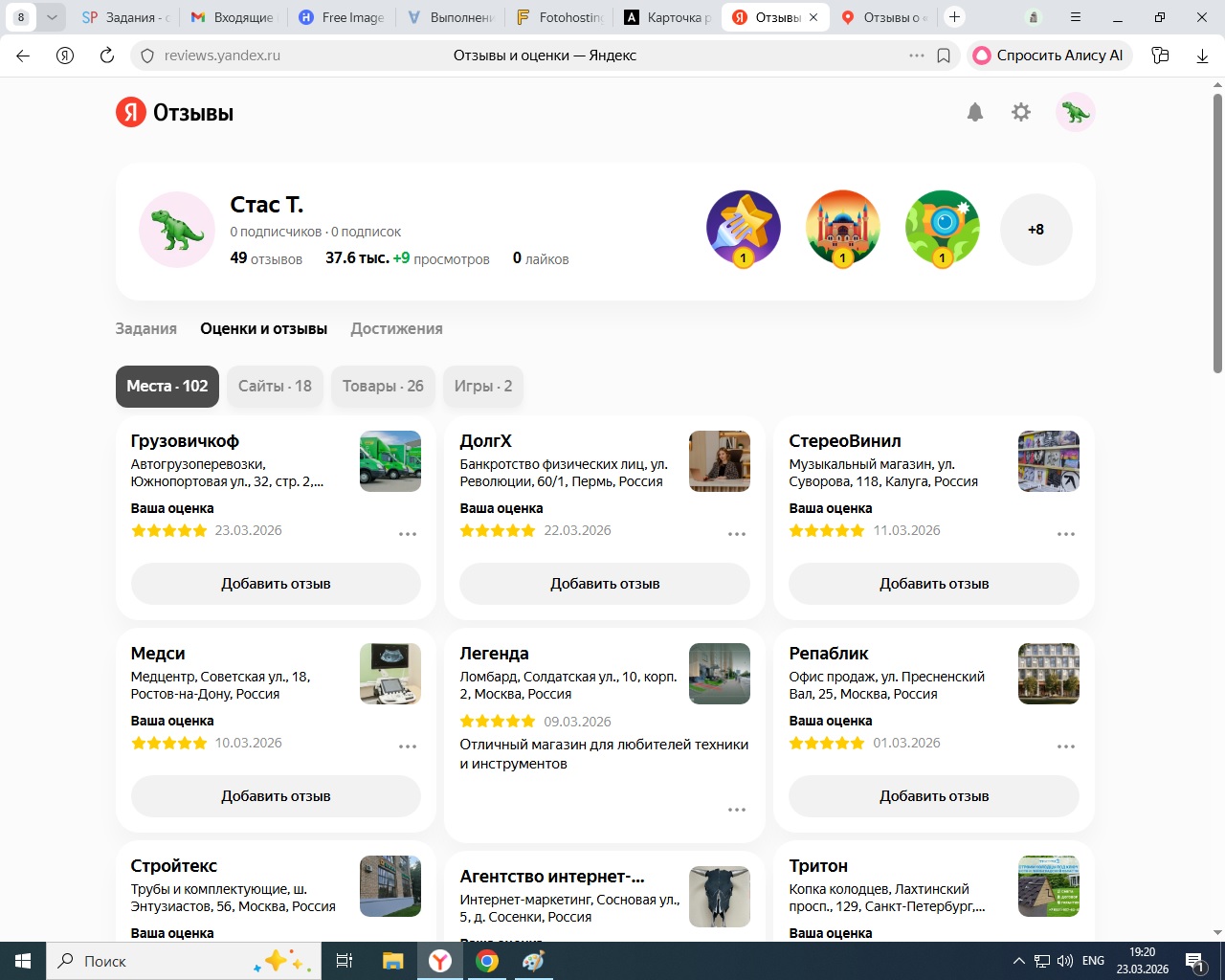This screenshot has width=1225, height=980.
Task: Add a review for СтереоВинил
Action: 934,584
